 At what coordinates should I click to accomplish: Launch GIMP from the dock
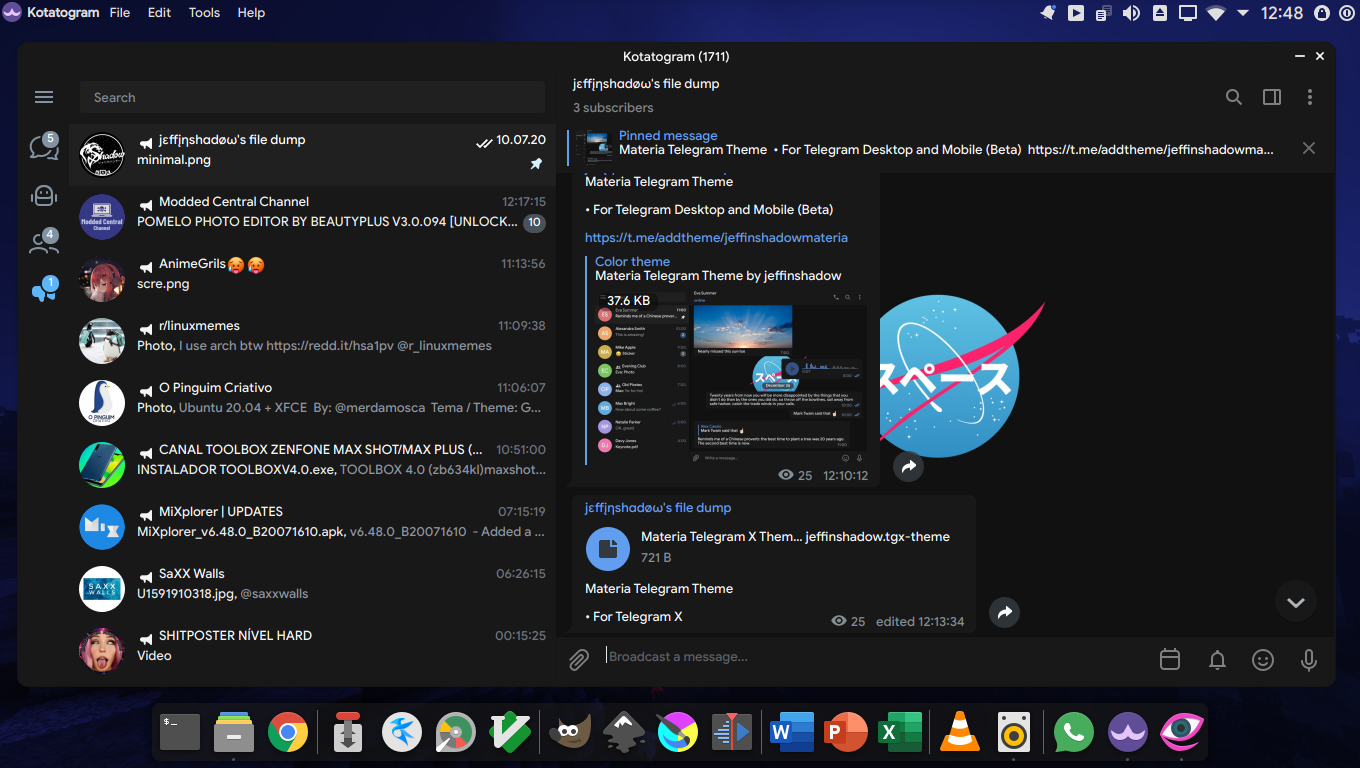pos(568,733)
